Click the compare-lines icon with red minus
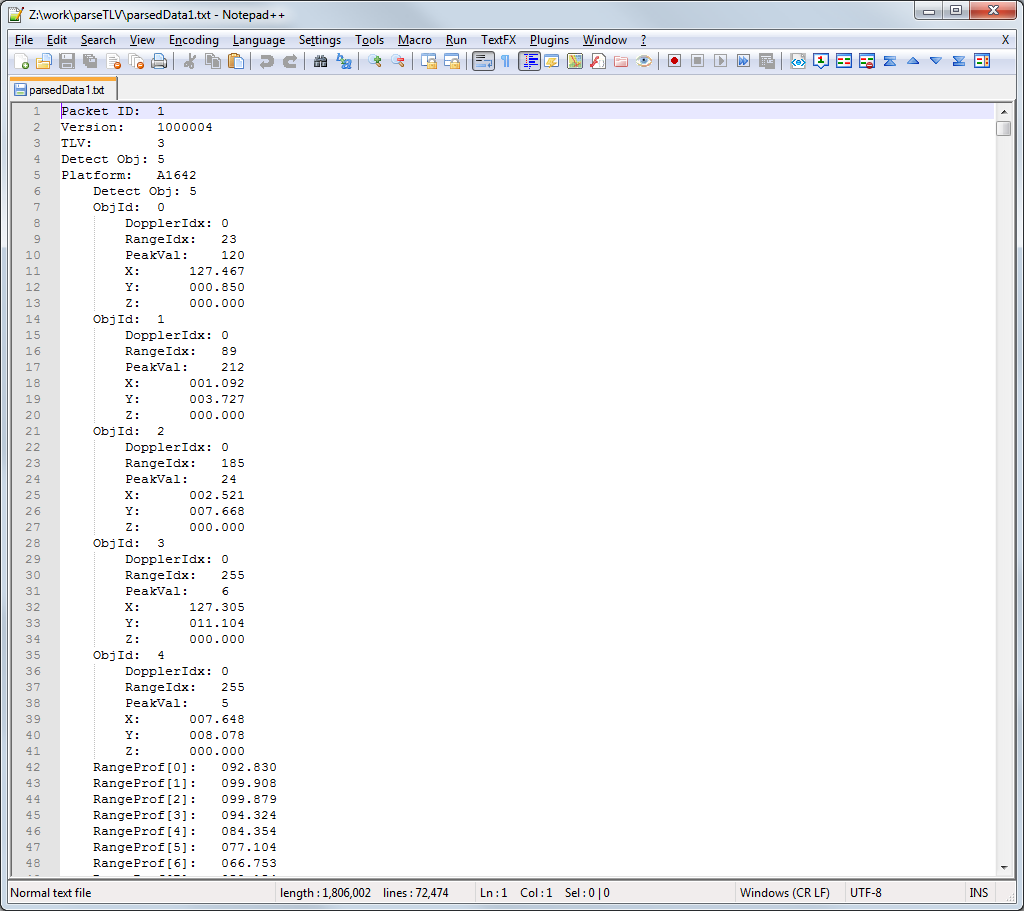This screenshot has width=1024, height=911. coord(867,61)
